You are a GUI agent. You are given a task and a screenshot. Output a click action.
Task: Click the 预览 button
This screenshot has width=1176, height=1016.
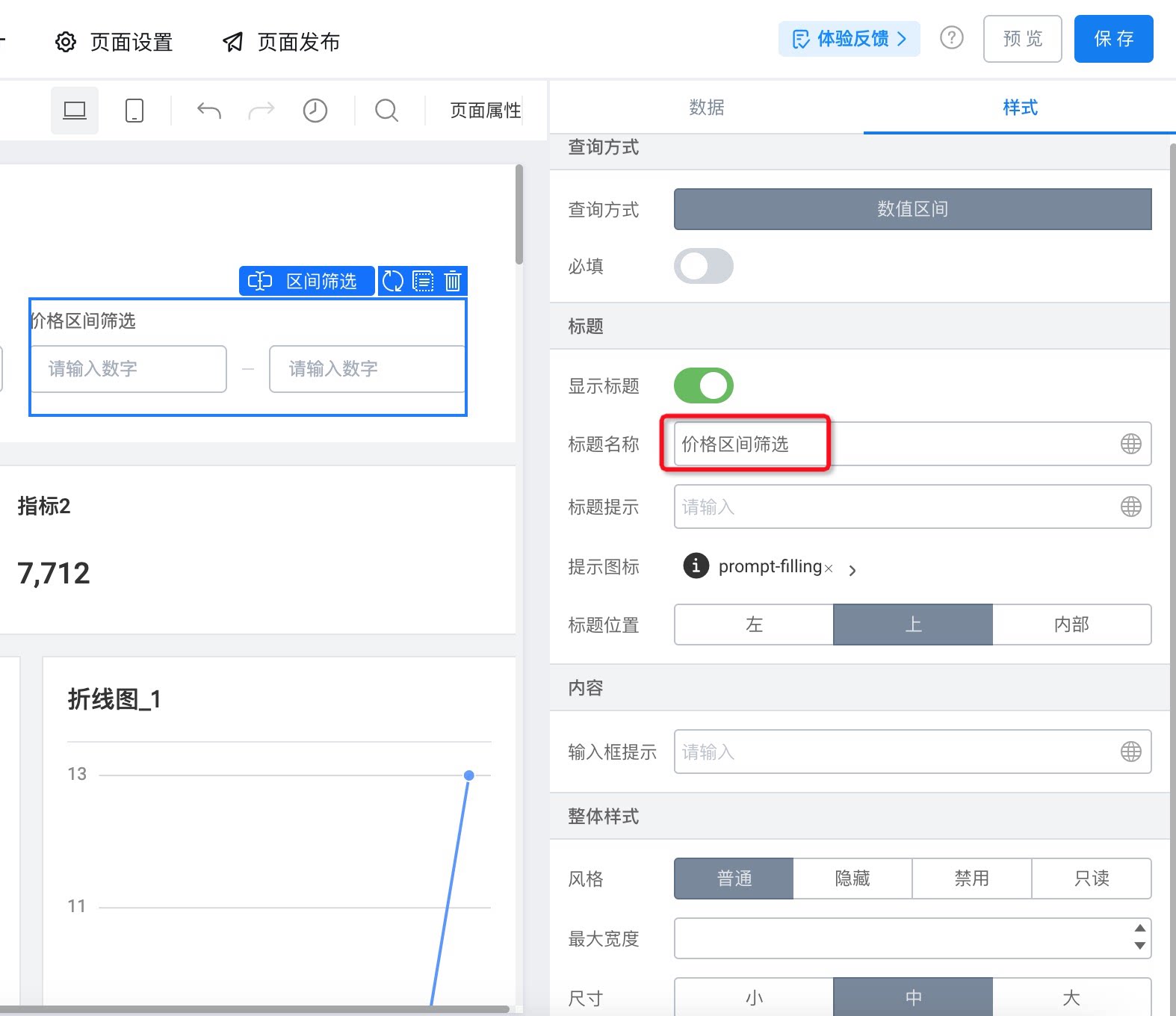coord(1023,39)
